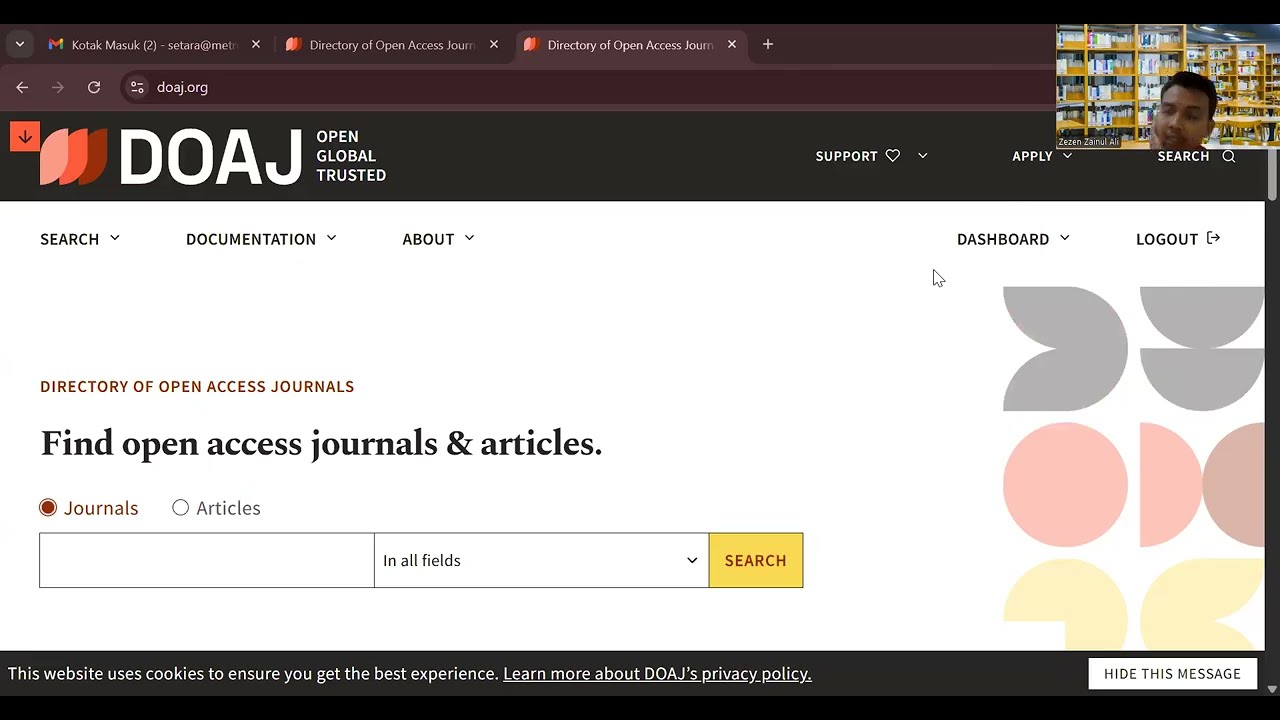1280x720 pixels.
Task: Click HIDE THIS MESSAGE button
Action: pos(1172,674)
